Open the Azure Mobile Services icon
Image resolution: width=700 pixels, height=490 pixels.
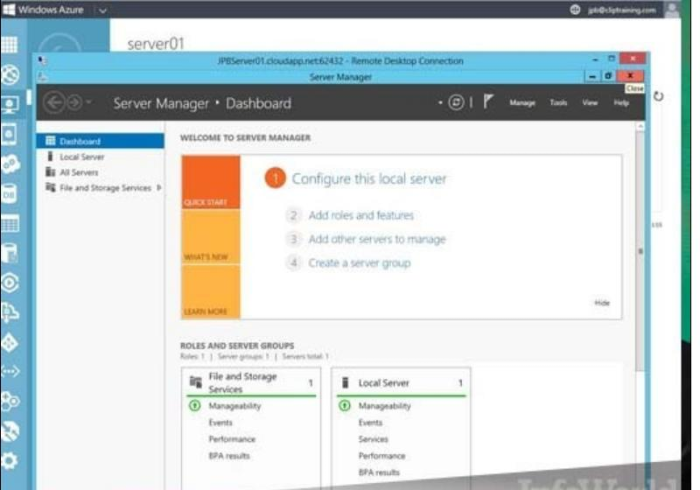[9, 134]
